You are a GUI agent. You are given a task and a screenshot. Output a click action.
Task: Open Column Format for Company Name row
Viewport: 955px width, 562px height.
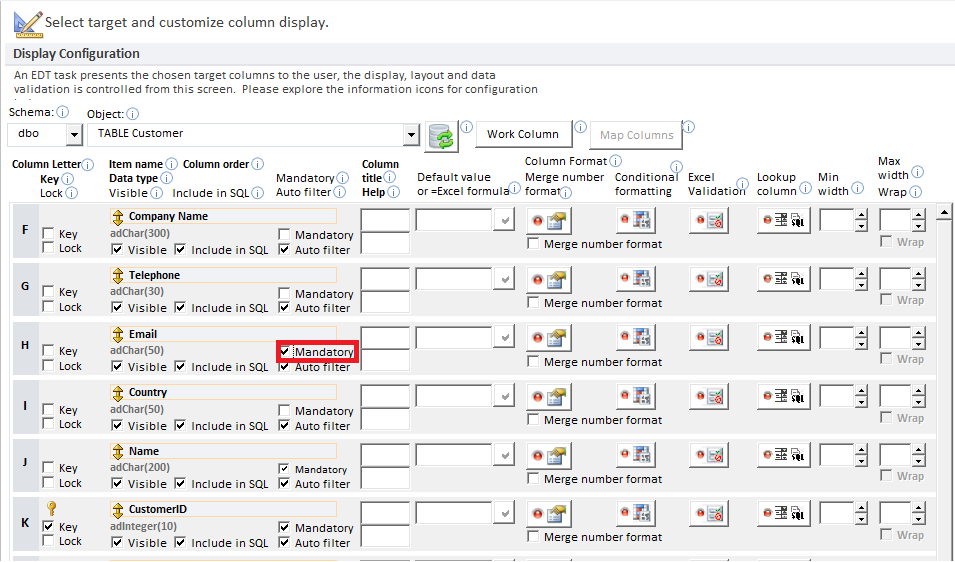pyautogui.click(x=549, y=222)
